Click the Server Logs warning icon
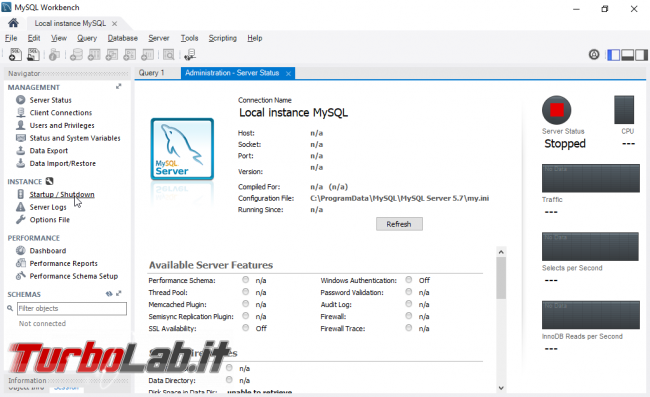The image size is (650, 397). (x=20, y=207)
